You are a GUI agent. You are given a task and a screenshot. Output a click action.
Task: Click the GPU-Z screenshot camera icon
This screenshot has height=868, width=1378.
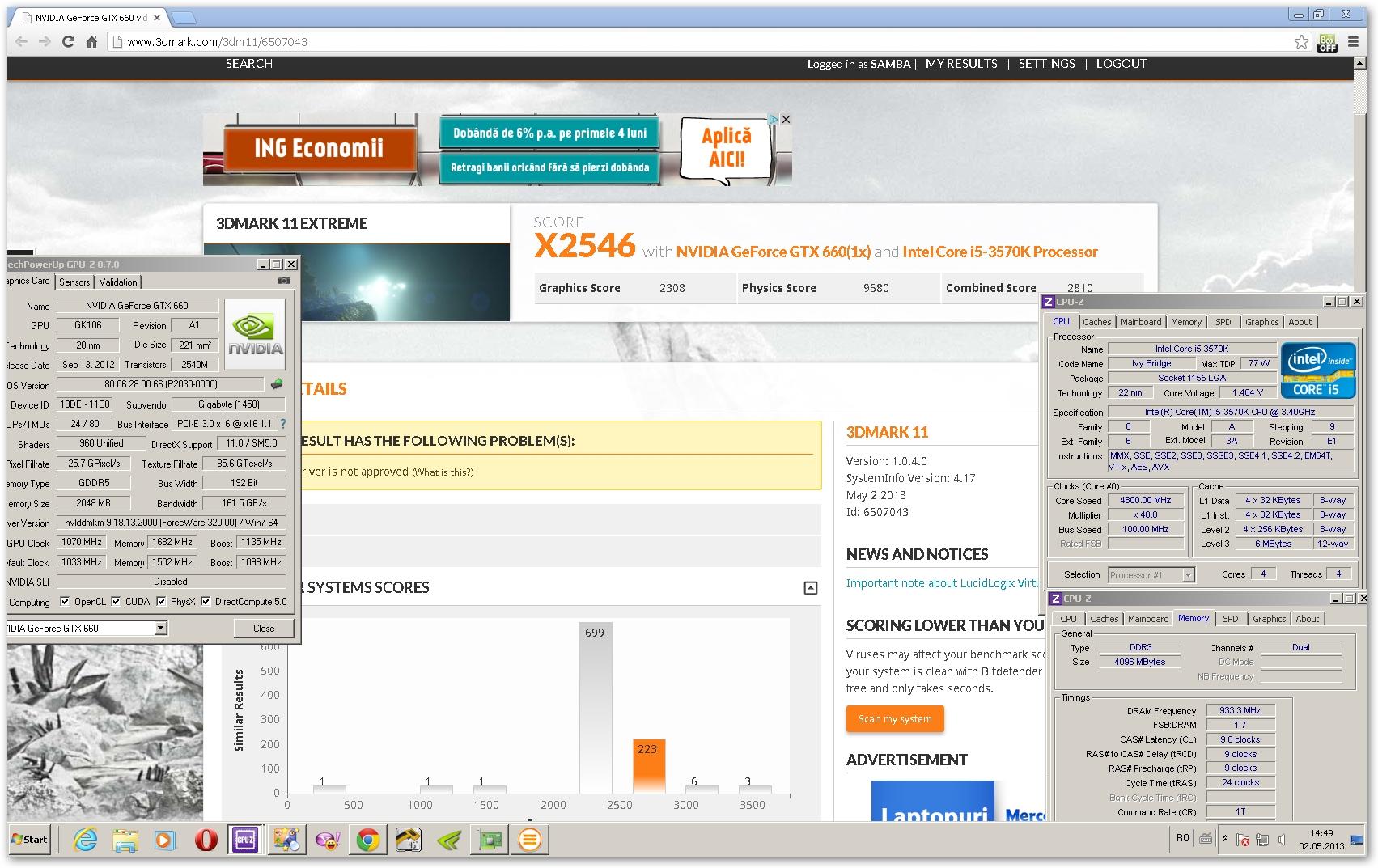284,281
